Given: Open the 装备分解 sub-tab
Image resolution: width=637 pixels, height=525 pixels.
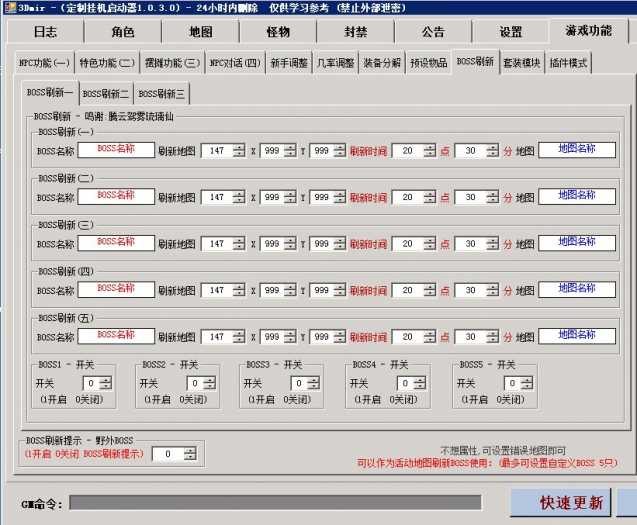Looking at the screenshot, I should pos(381,63).
